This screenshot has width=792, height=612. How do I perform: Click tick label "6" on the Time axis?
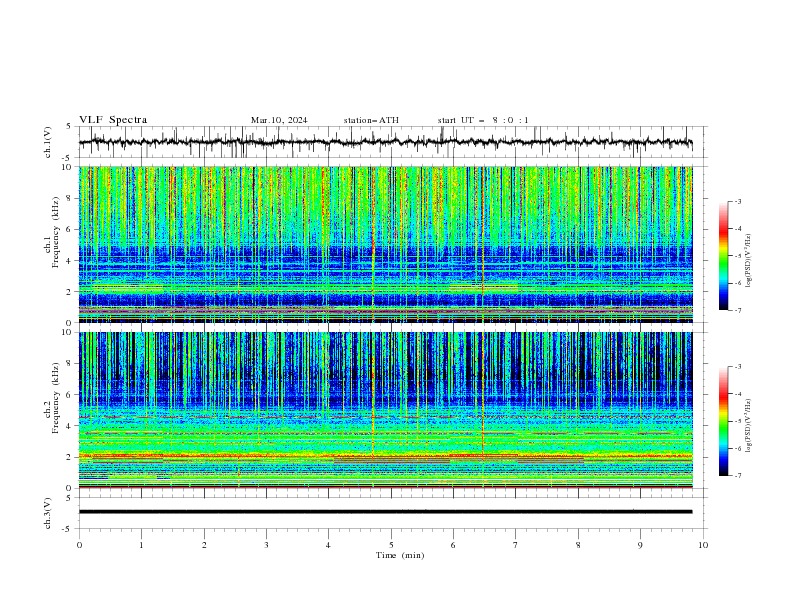[453, 545]
